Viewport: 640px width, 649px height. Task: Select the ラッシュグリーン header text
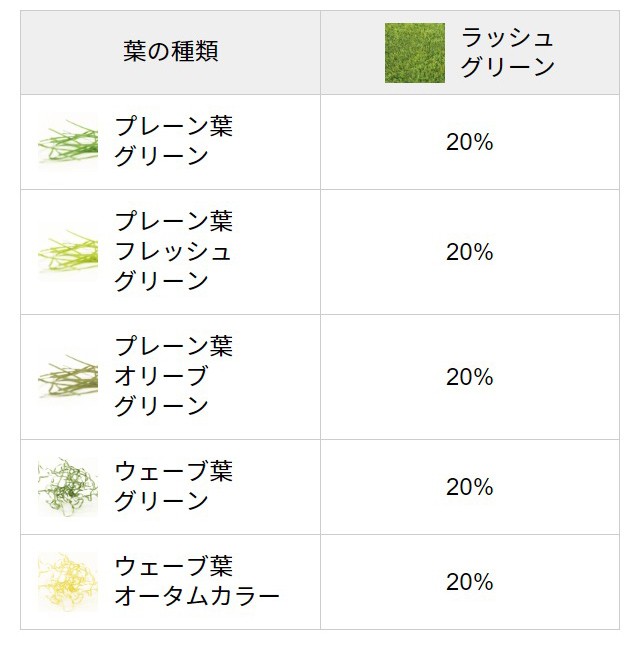507,53
